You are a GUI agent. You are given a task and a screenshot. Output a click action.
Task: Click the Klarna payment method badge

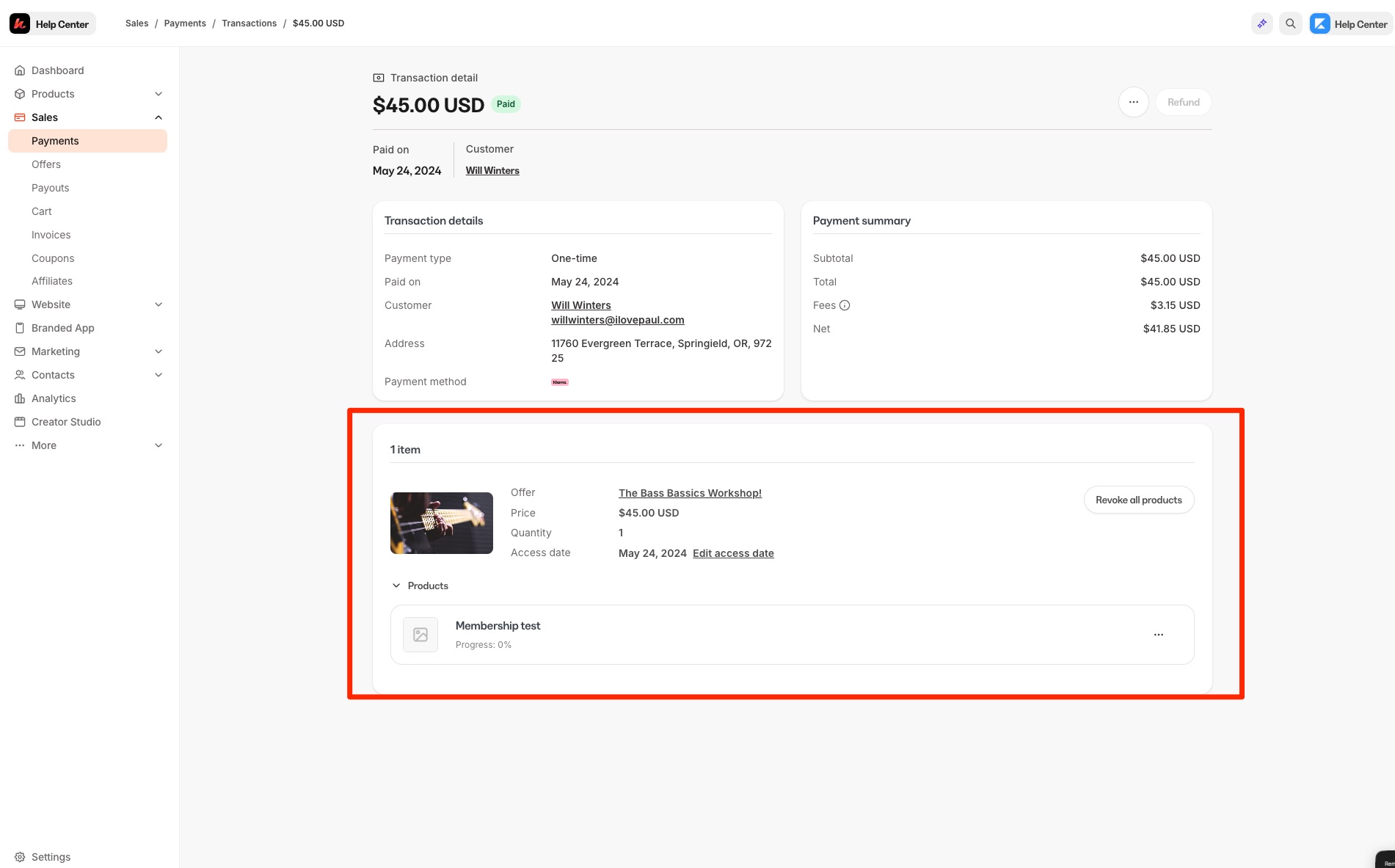[560, 382]
